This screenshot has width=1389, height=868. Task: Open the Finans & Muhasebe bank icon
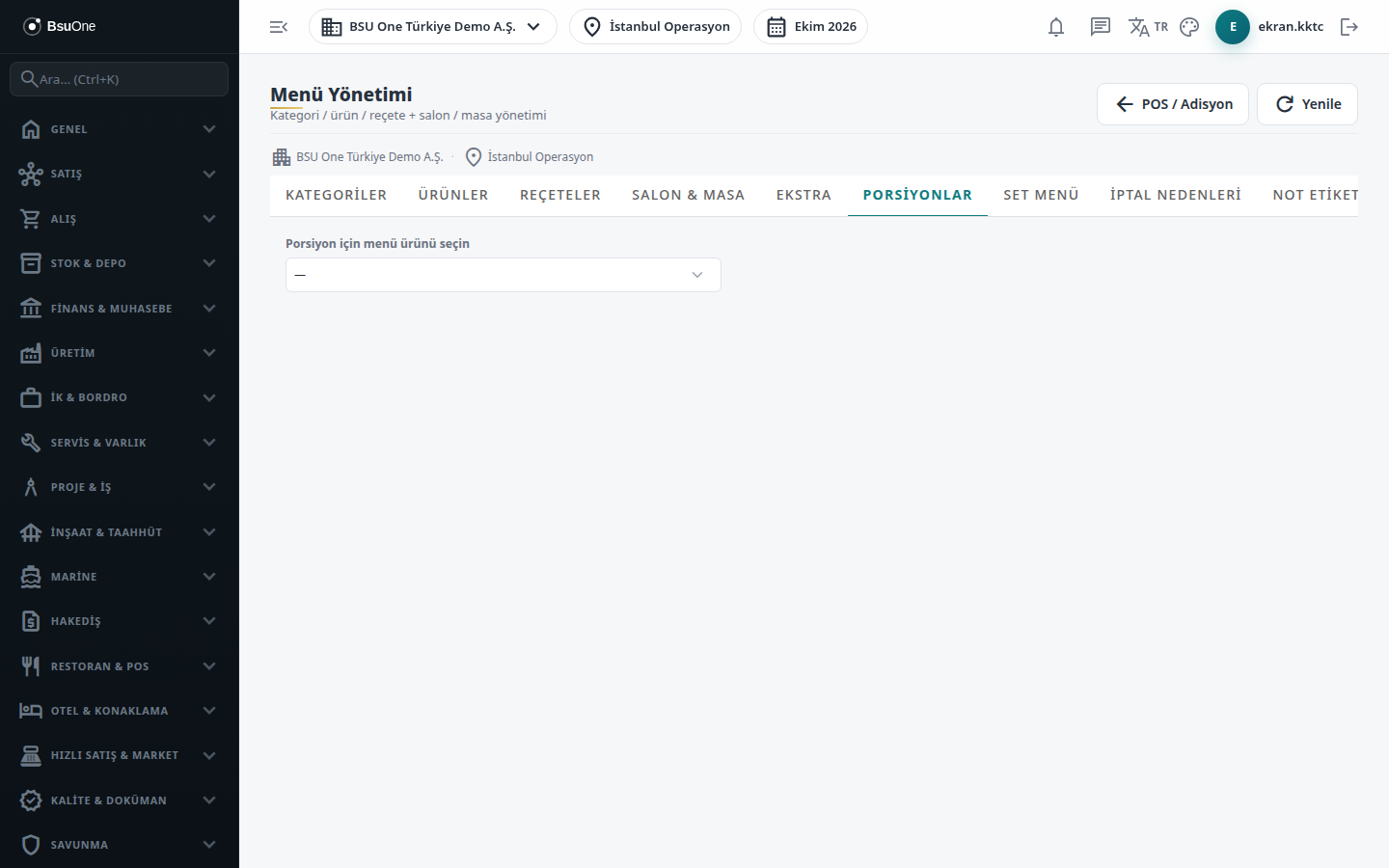pos(31,309)
